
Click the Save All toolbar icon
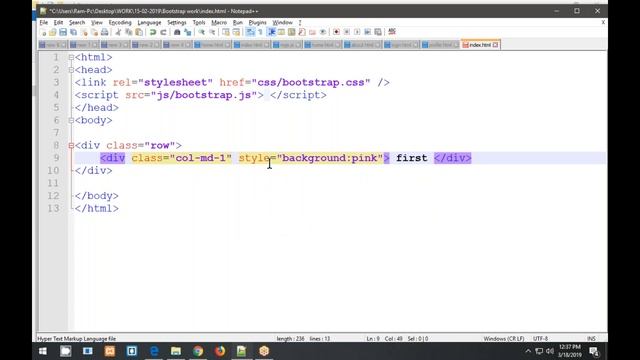click(73, 32)
